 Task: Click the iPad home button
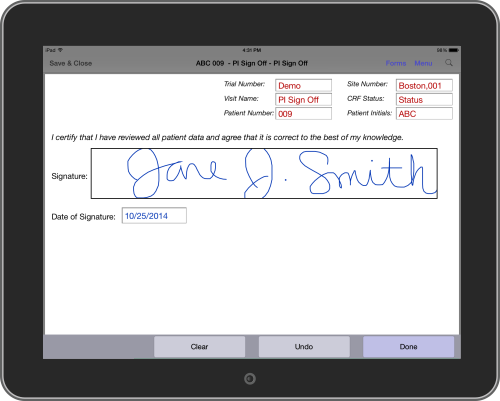(x=250, y=379)
